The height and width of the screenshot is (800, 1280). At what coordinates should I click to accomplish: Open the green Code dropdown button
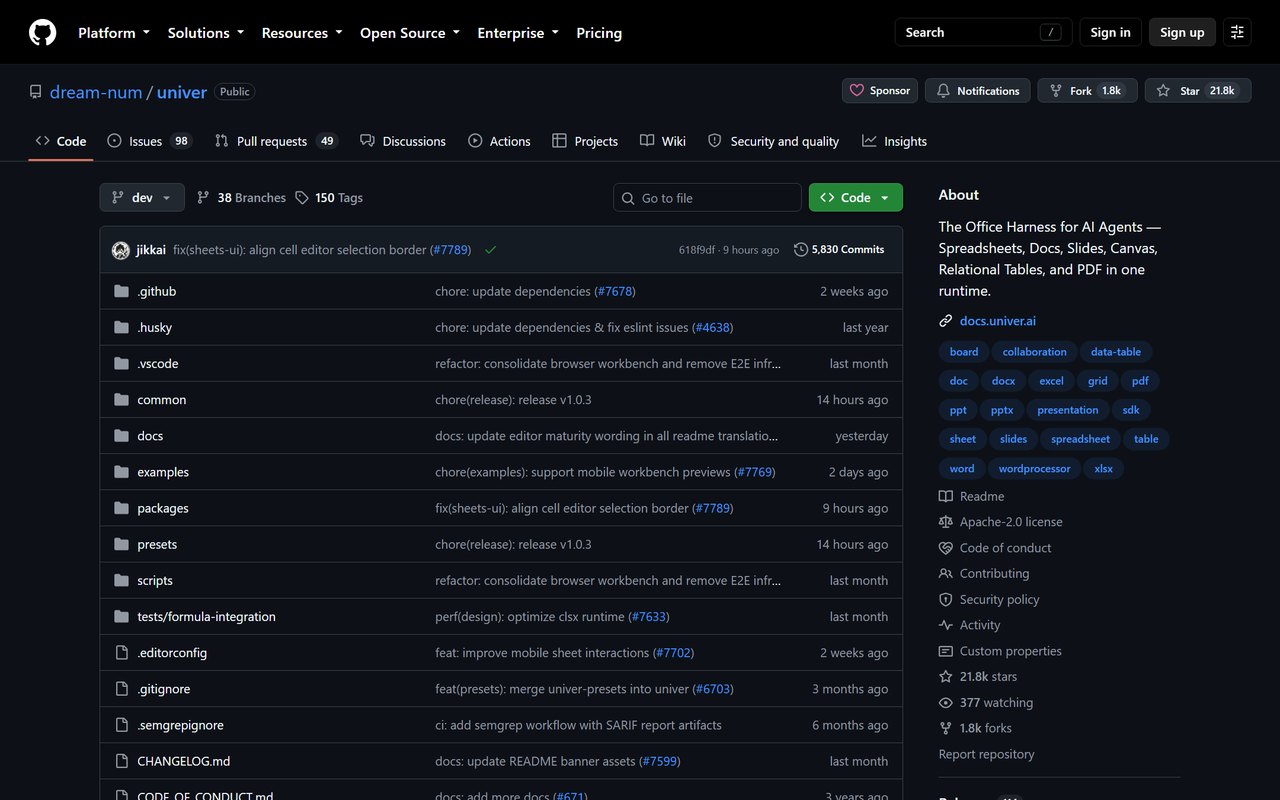point(856,198)
